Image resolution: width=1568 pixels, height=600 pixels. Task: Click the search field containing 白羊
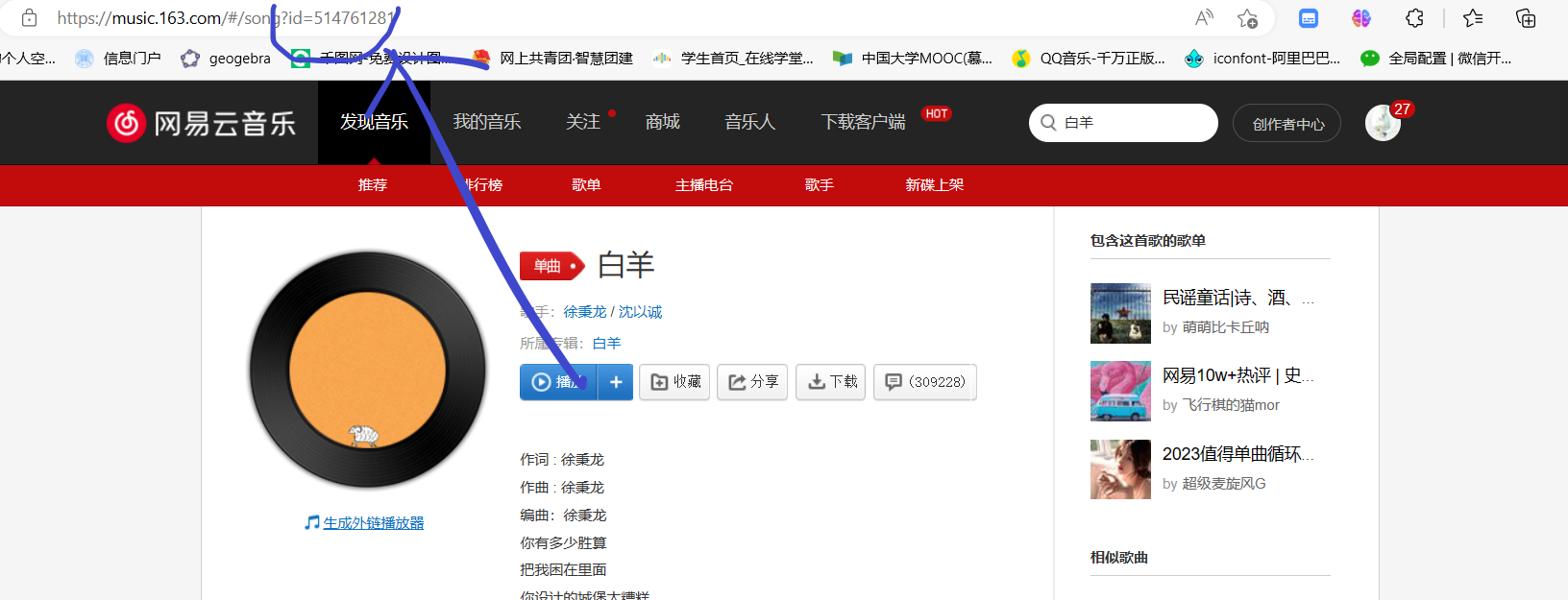[x=1134, y=123]
